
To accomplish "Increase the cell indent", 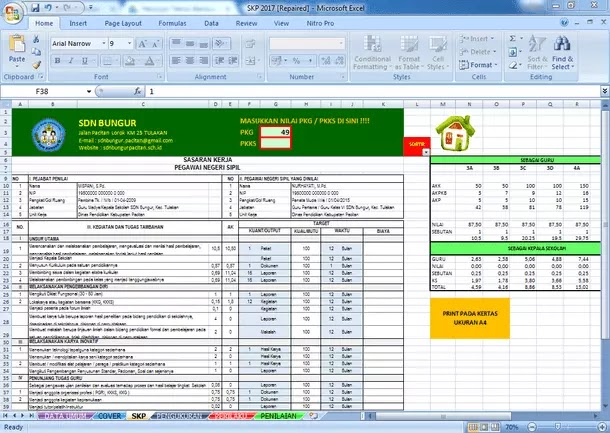I will [233, 61].
